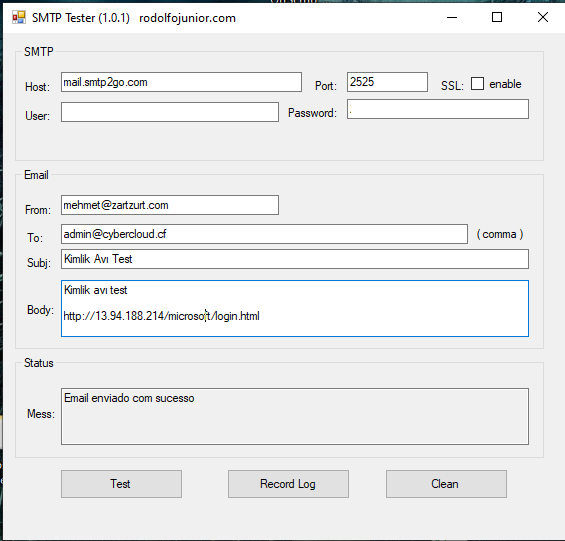Click the Mess status output box
565x541 pixels.
coord(295,416)
